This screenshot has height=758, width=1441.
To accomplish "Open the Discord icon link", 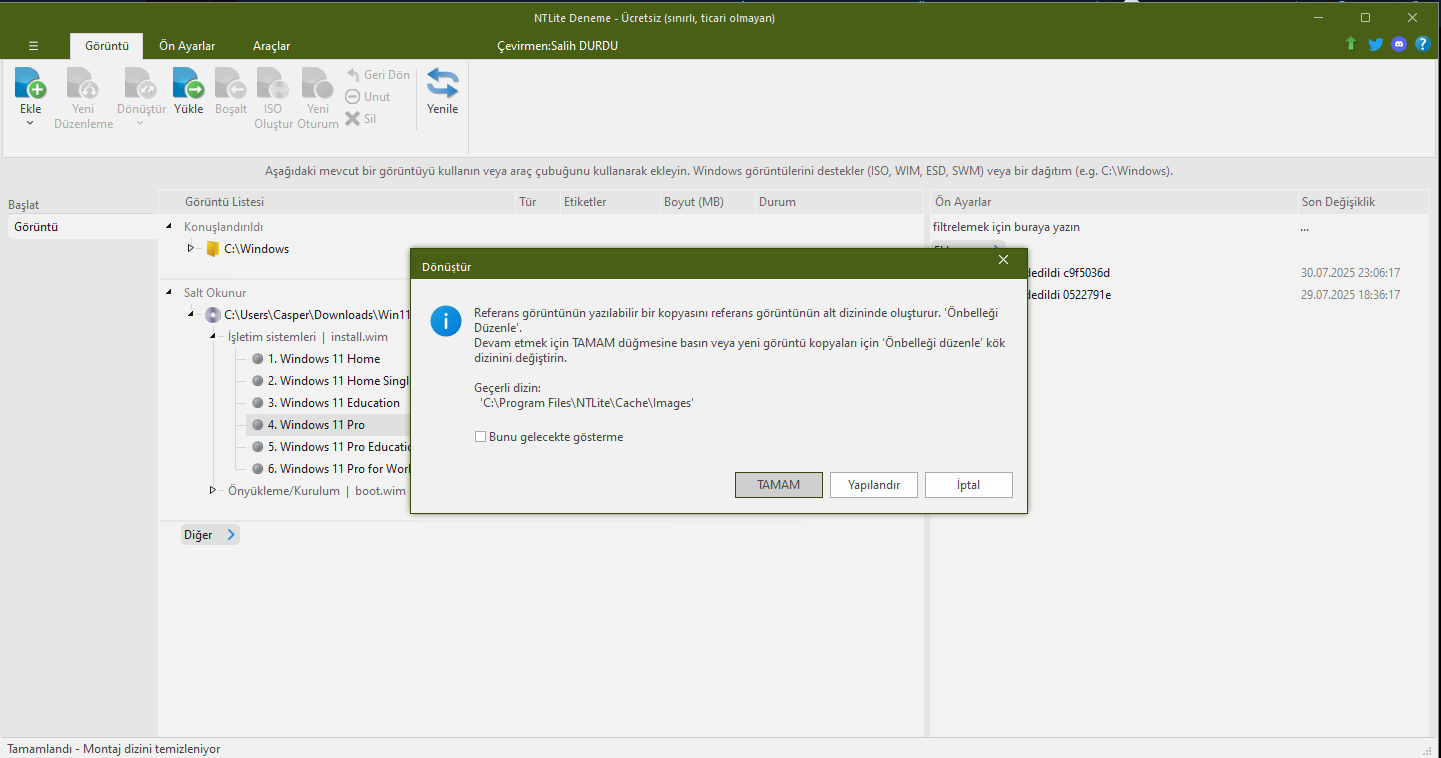I will click(x=1399, y=45).
